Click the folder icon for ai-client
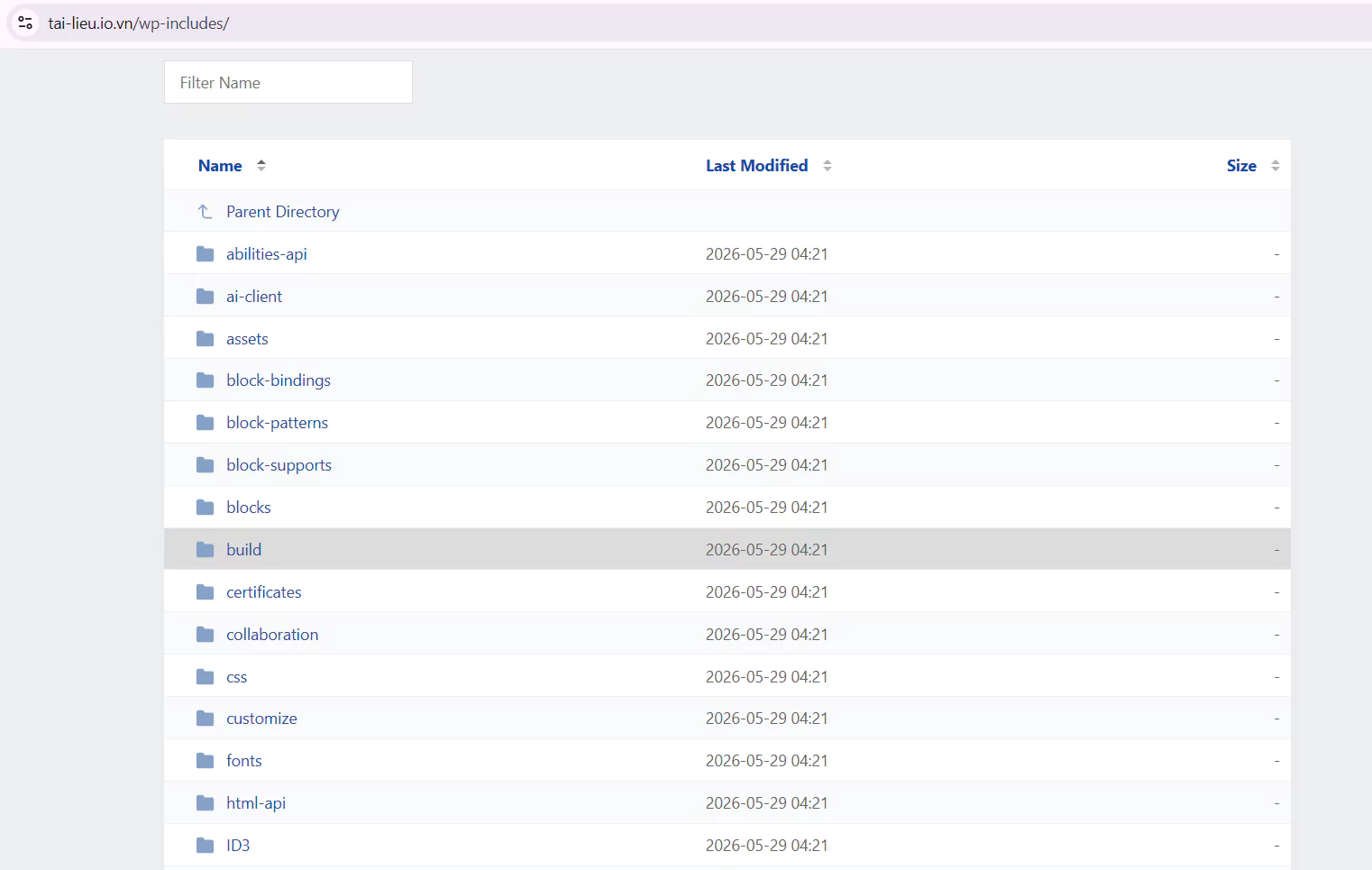The width and height of the screenshot is (1372, 870). [x=206, y=297]
